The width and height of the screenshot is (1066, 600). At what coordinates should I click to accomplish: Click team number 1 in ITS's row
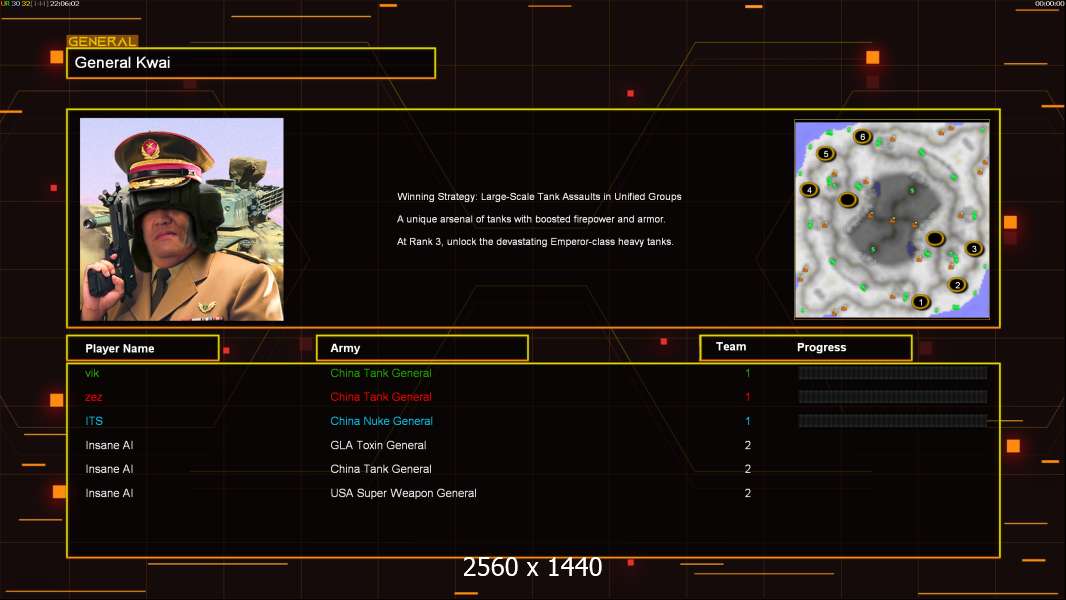pyautogui.click(x=748, y=421)
